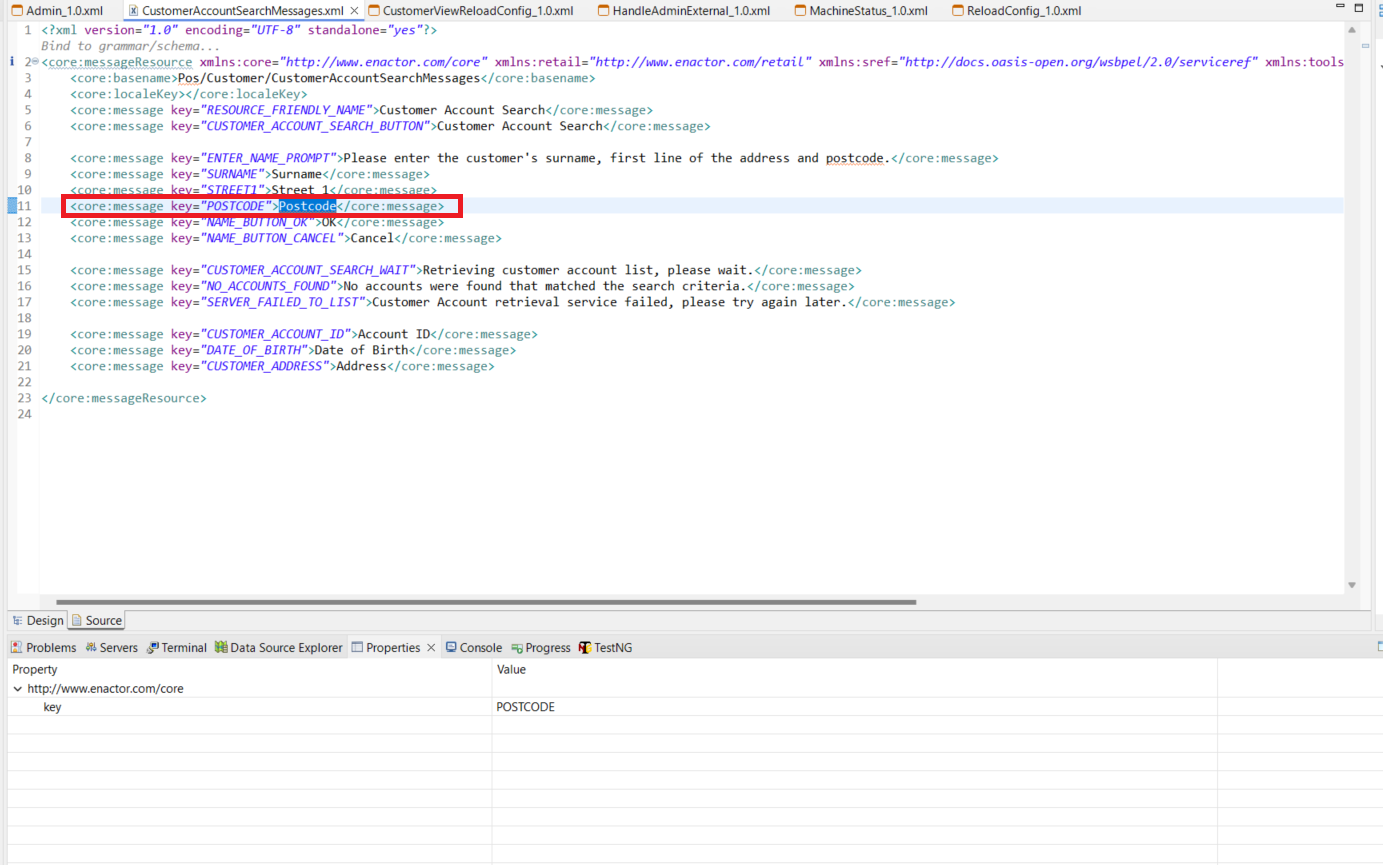Click the 'ENTER_NAME_PROMPT' key text

[x=268, y=158]
